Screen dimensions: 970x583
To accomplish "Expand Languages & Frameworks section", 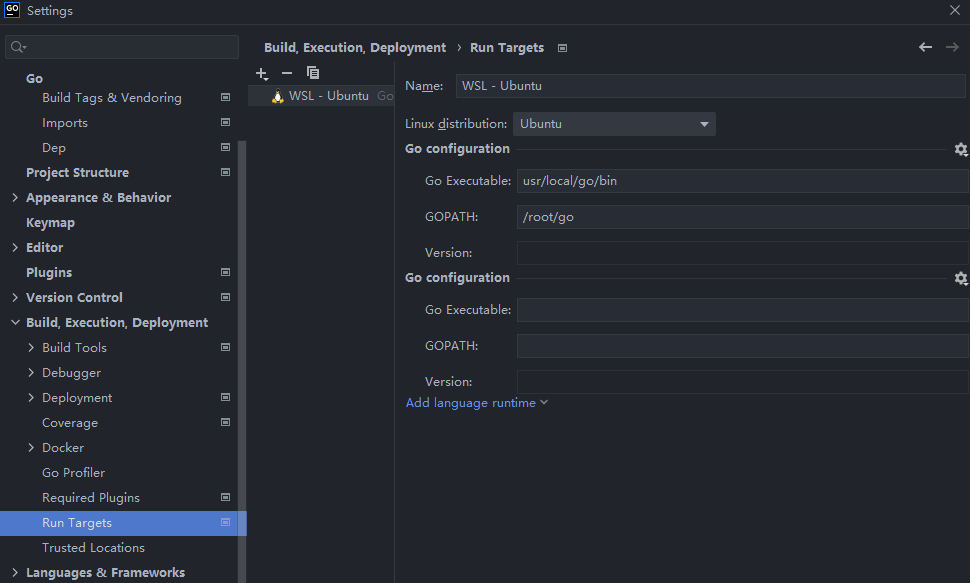I will [x=15, y=572].
